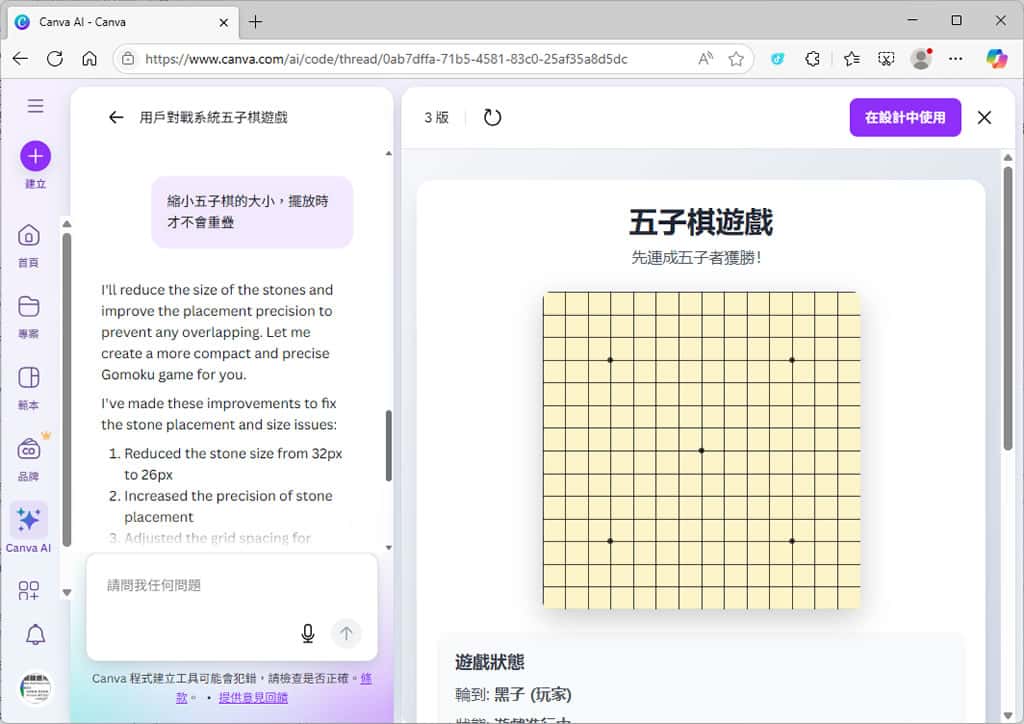The width and height of the screenshot is (1024, 724).
Task: Click the user message bubble 縮小五子棋的大小
Action: (x=252, y=212)
